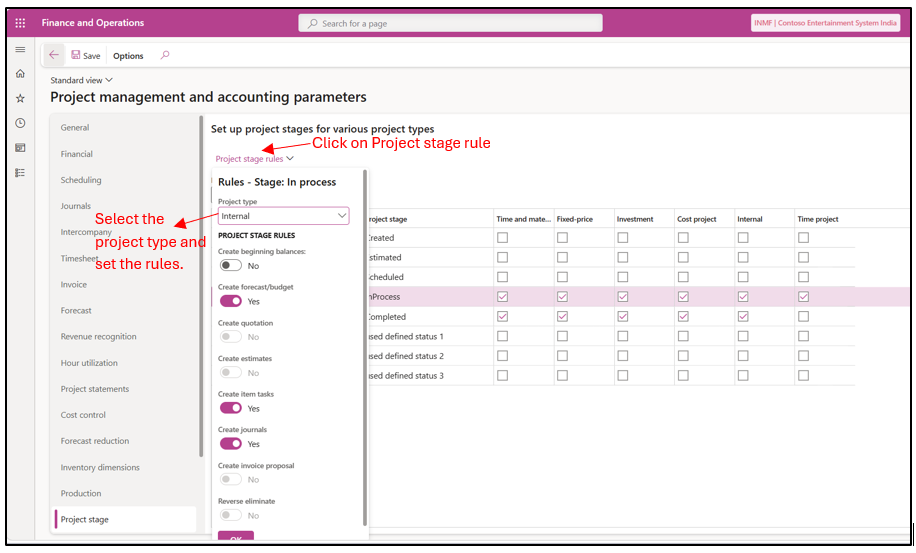Click magnifier icon in search bar
916x553 pixels.
coord(313,23)
